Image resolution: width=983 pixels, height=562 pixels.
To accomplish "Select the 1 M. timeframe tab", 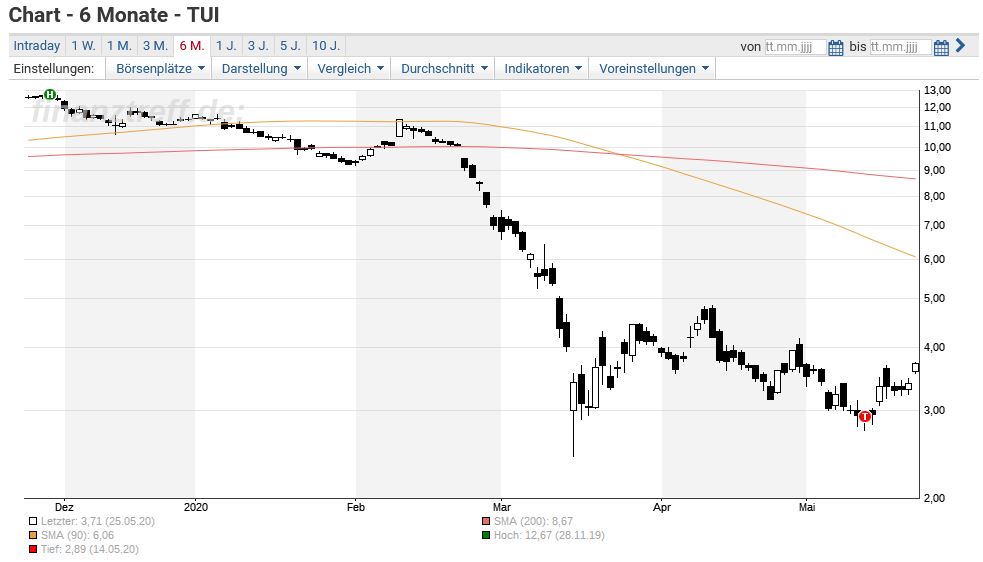I will pos(119,46).
